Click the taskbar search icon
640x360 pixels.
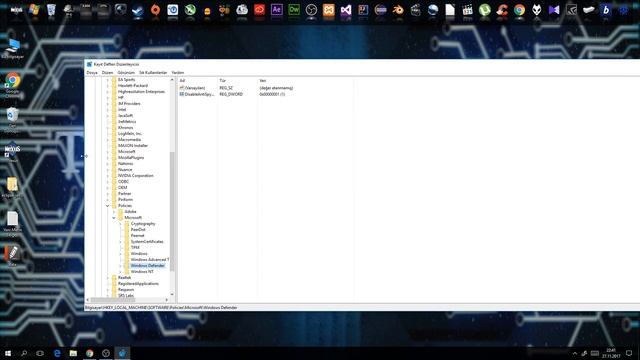pos(24,353)
